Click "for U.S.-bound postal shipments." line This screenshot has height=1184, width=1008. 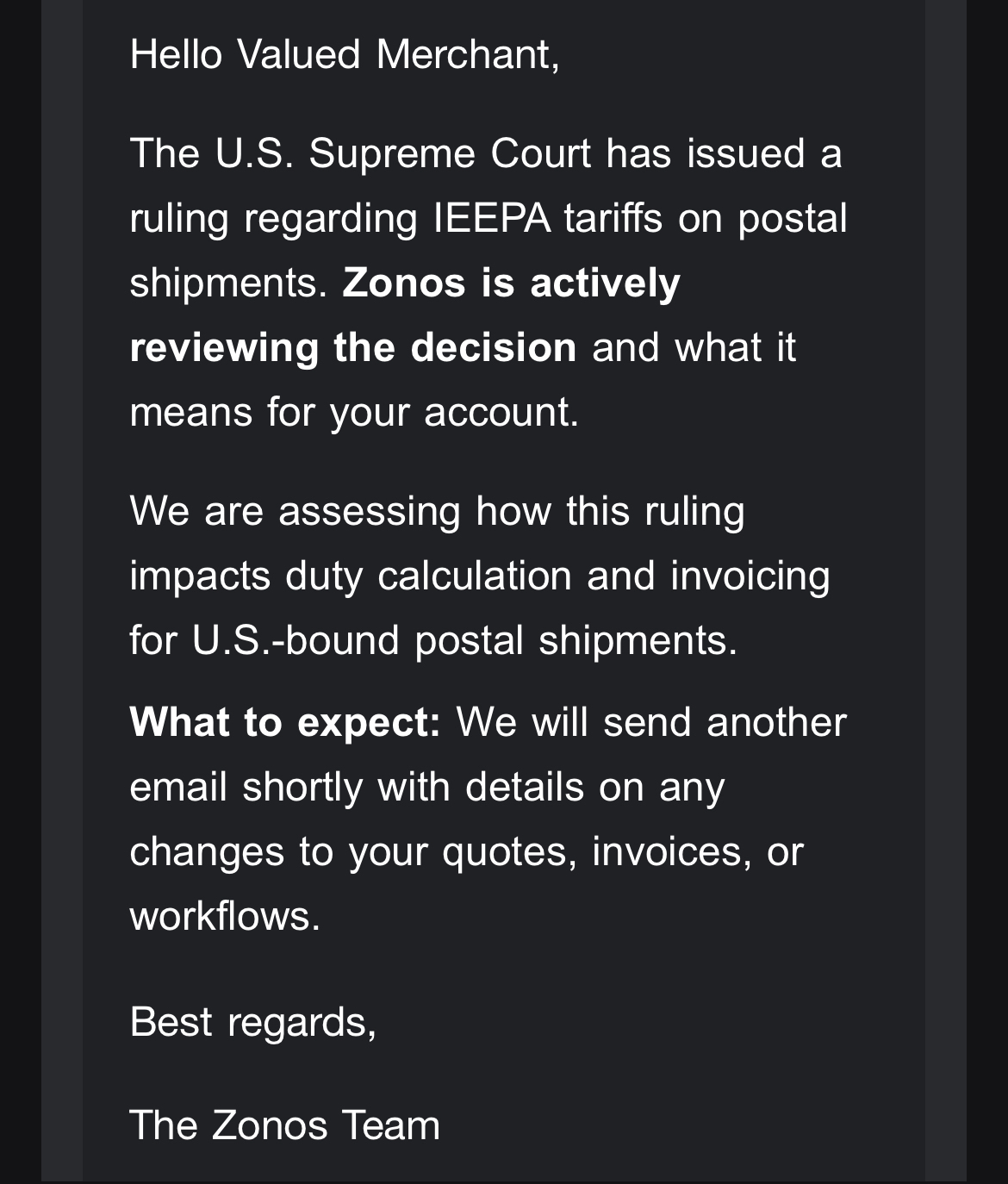click(x=433, y=640)
